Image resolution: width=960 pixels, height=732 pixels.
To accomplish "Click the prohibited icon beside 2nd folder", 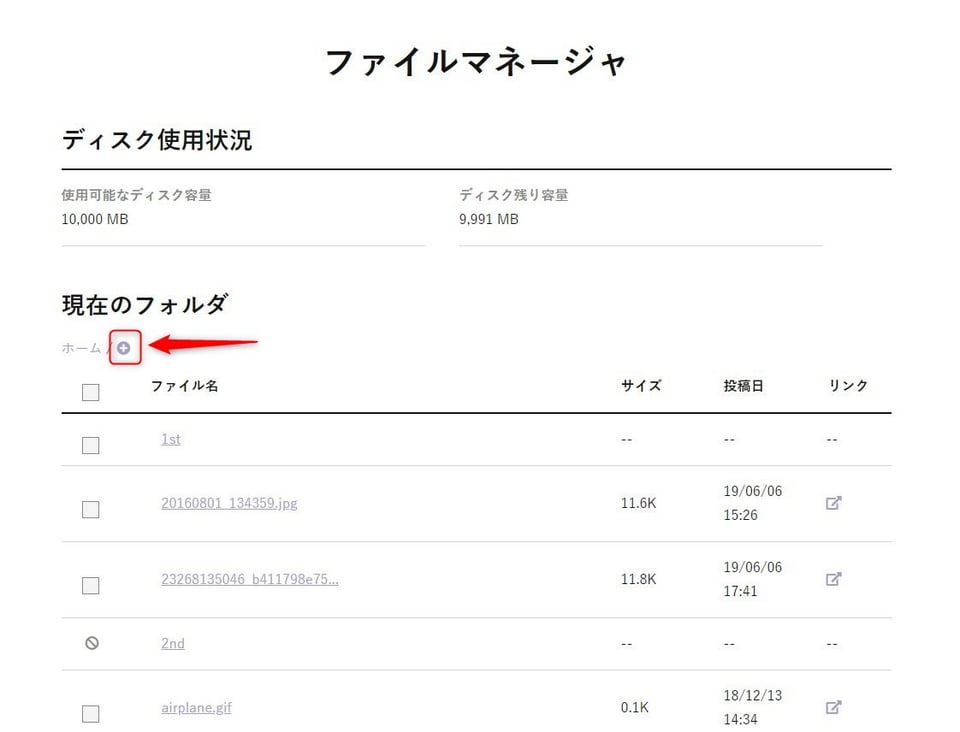I will [91, 643].
